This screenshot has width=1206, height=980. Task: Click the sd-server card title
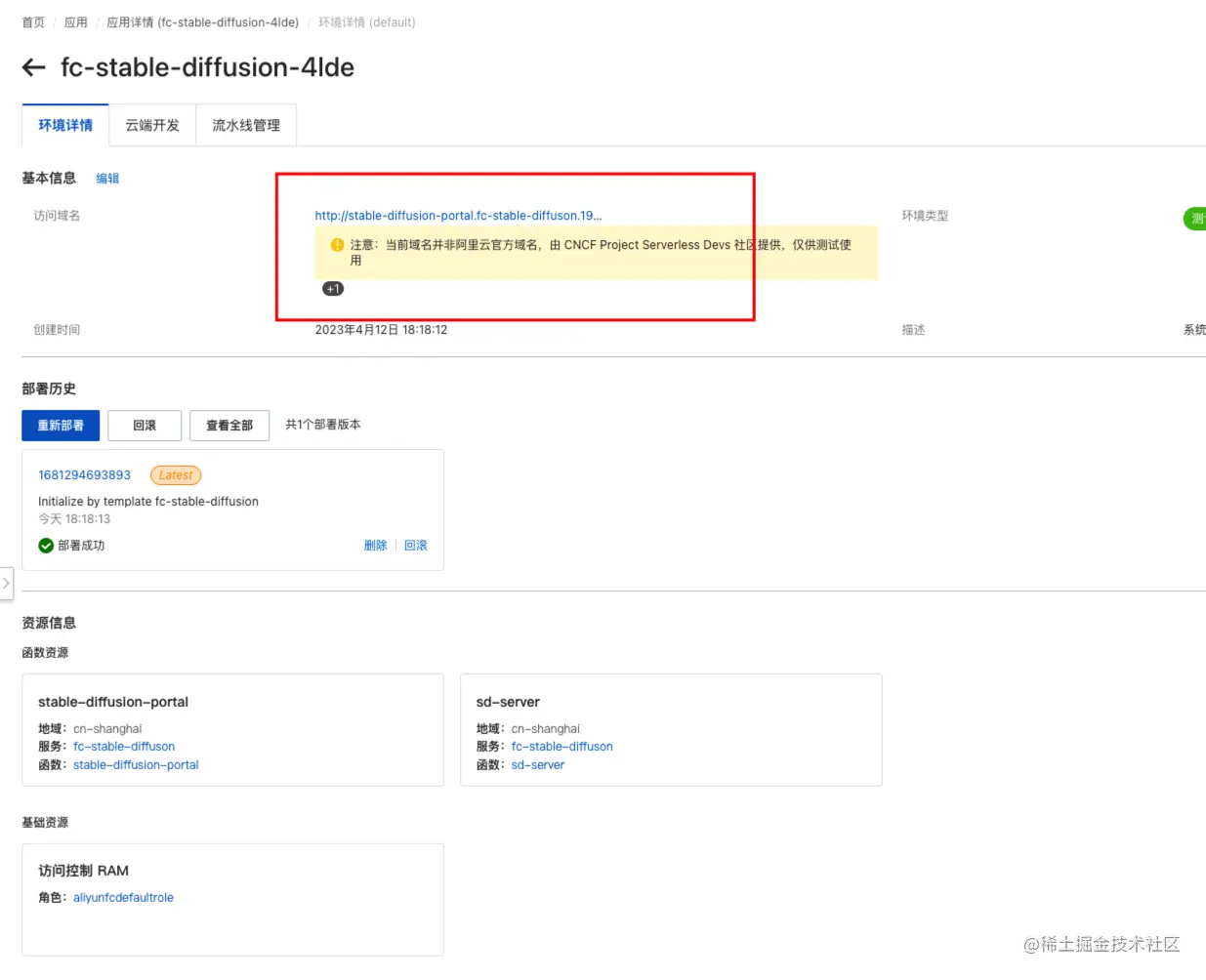(508, 702)
